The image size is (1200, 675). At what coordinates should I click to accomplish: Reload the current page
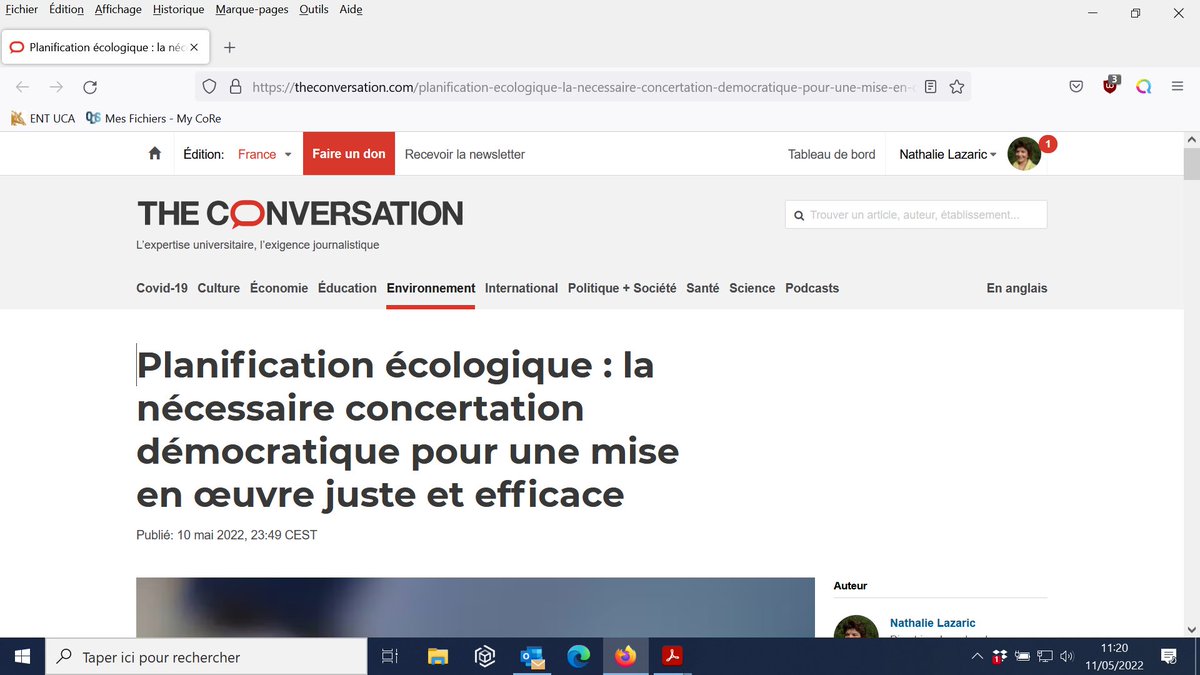pos(90,87)
